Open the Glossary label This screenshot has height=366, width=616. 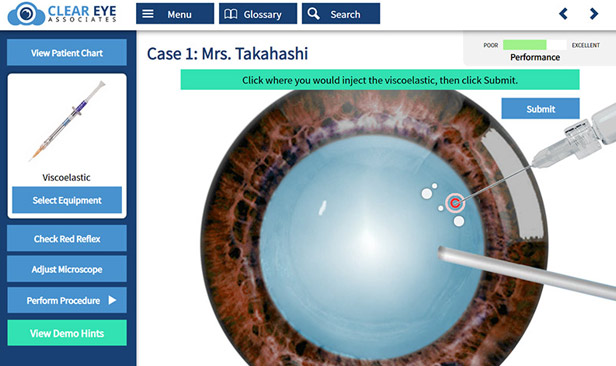pyautogui.click(x=262, y=15)
